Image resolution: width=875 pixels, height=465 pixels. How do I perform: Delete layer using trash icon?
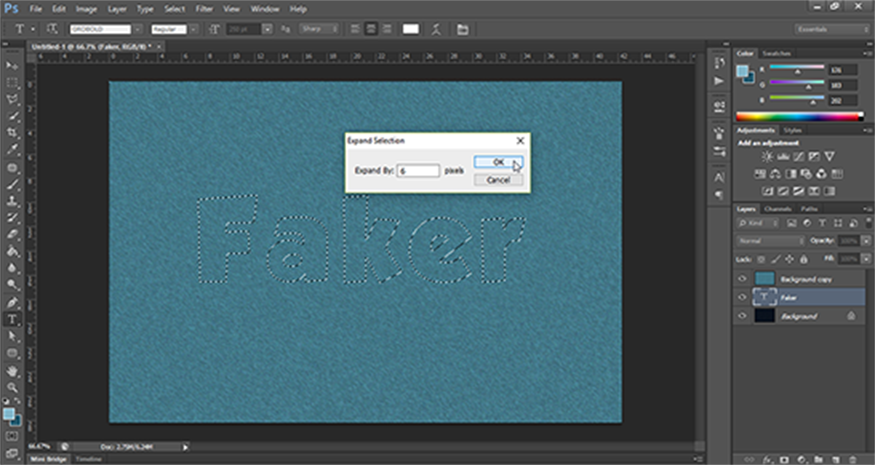pyautogui.click(x=852, y=459)
